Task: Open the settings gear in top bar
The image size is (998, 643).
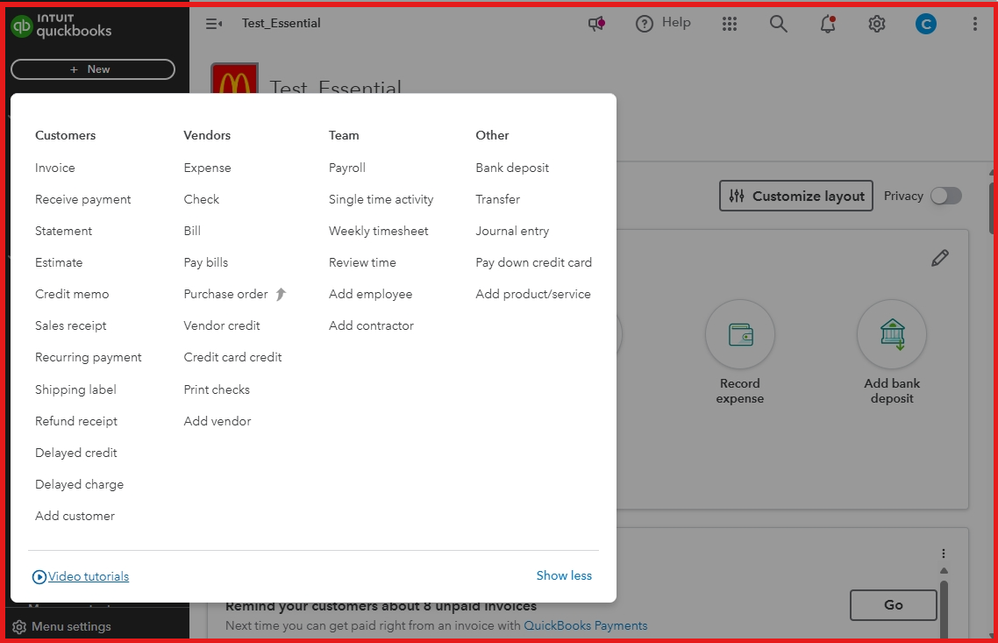Action: pyautogui.click(x=876, y=24)
